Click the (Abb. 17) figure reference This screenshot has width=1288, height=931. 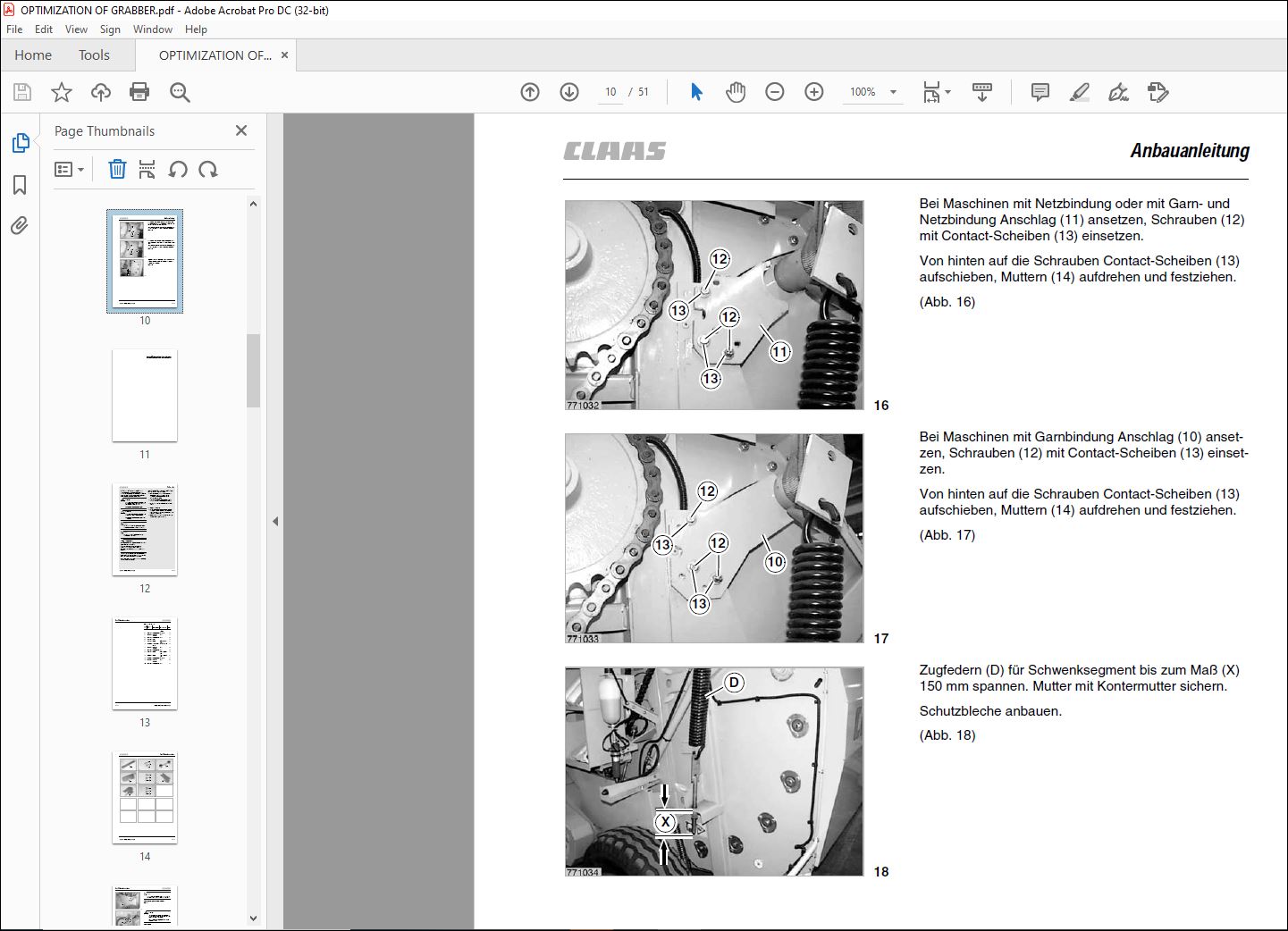click(x=947, y=535)
